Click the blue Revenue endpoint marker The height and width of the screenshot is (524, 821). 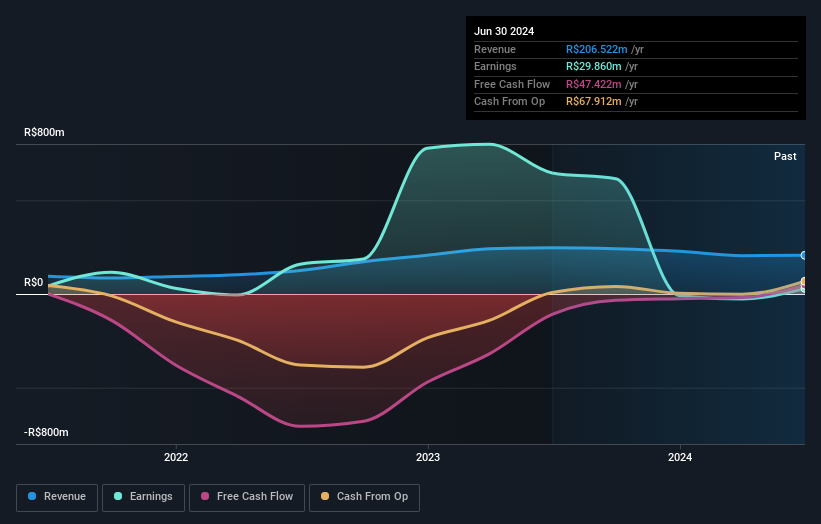point(804,255)
